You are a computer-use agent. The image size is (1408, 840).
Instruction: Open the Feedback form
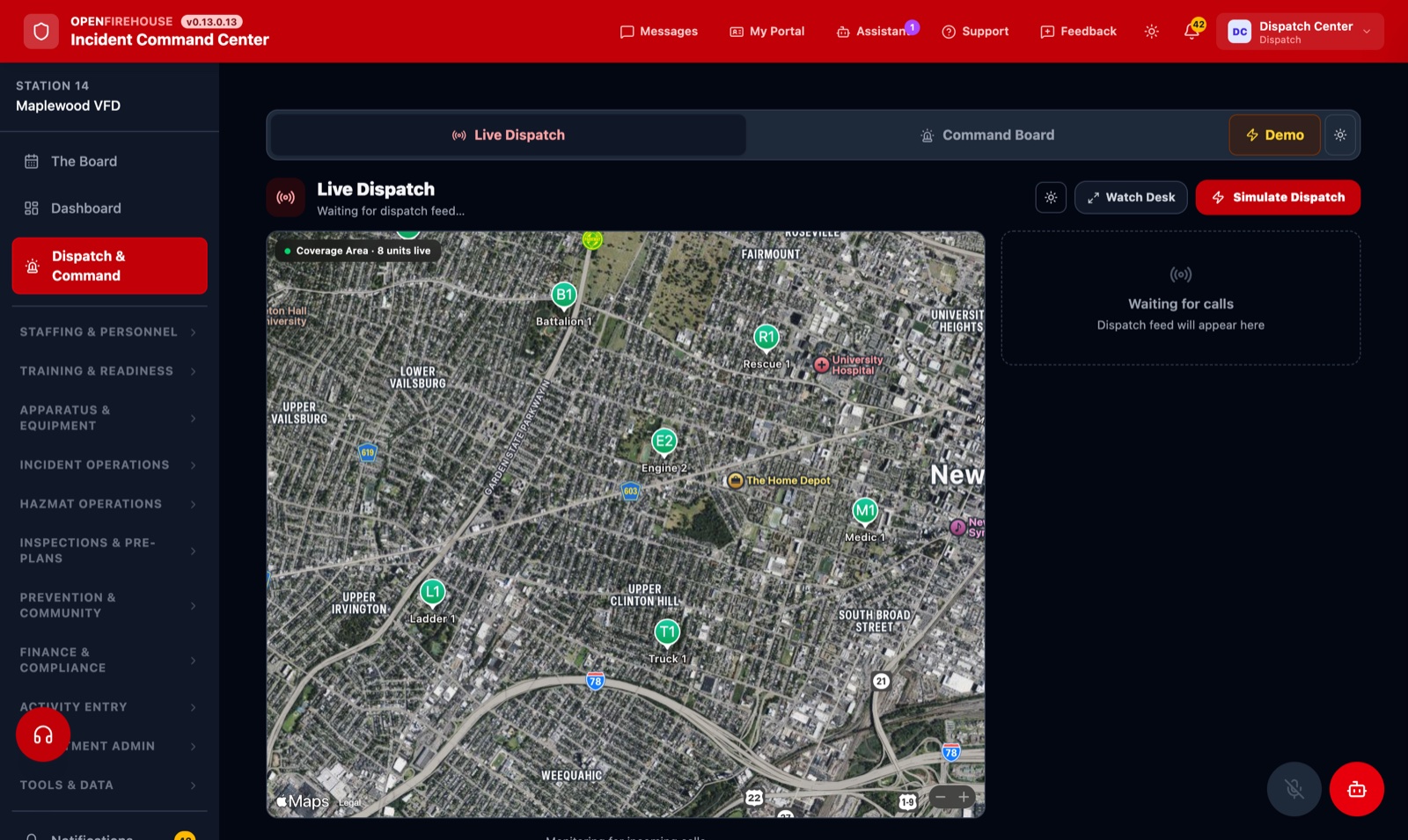1078,32
